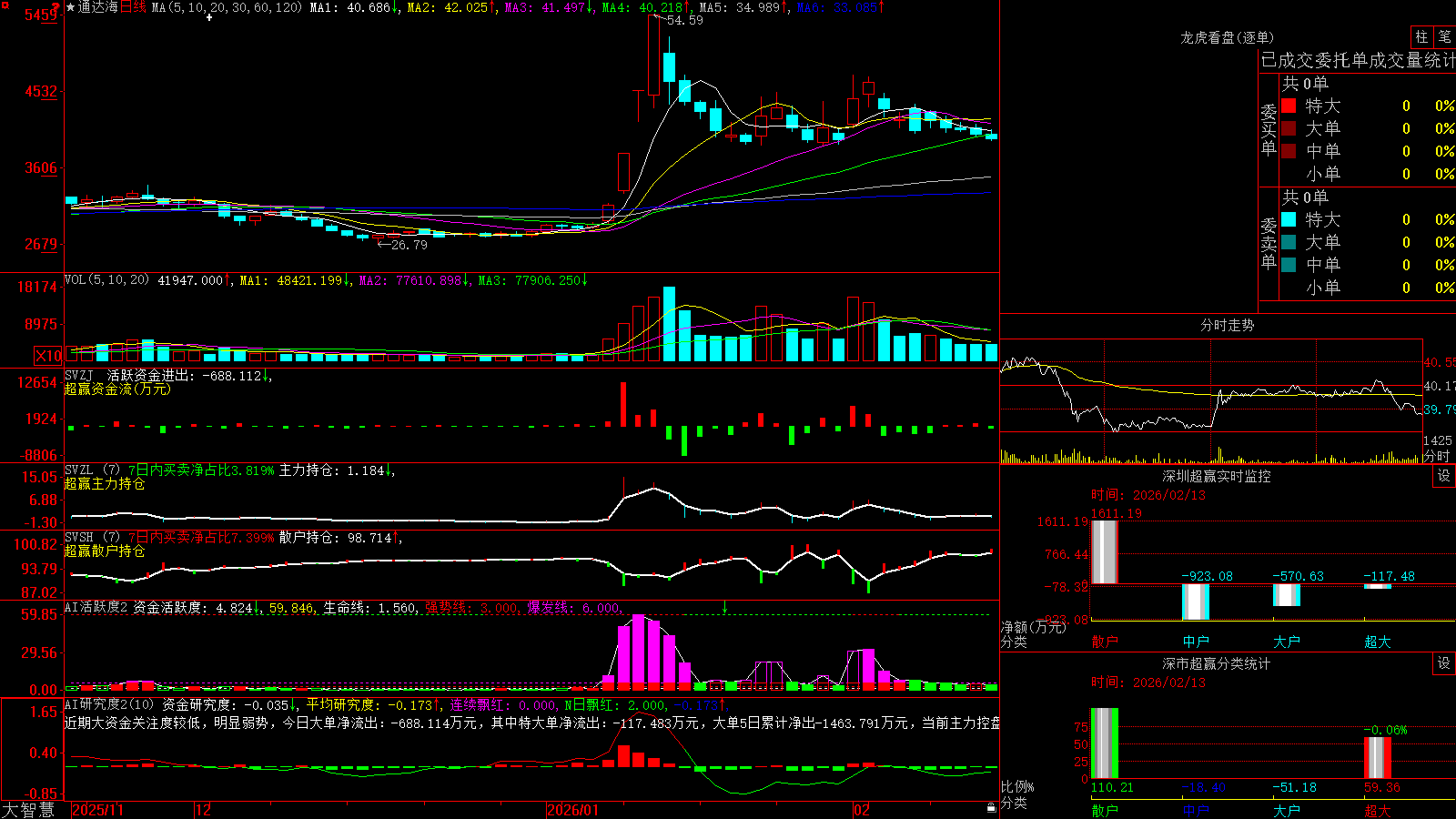Click the teal 中单 sell-order swatch

coord(1289,265)
